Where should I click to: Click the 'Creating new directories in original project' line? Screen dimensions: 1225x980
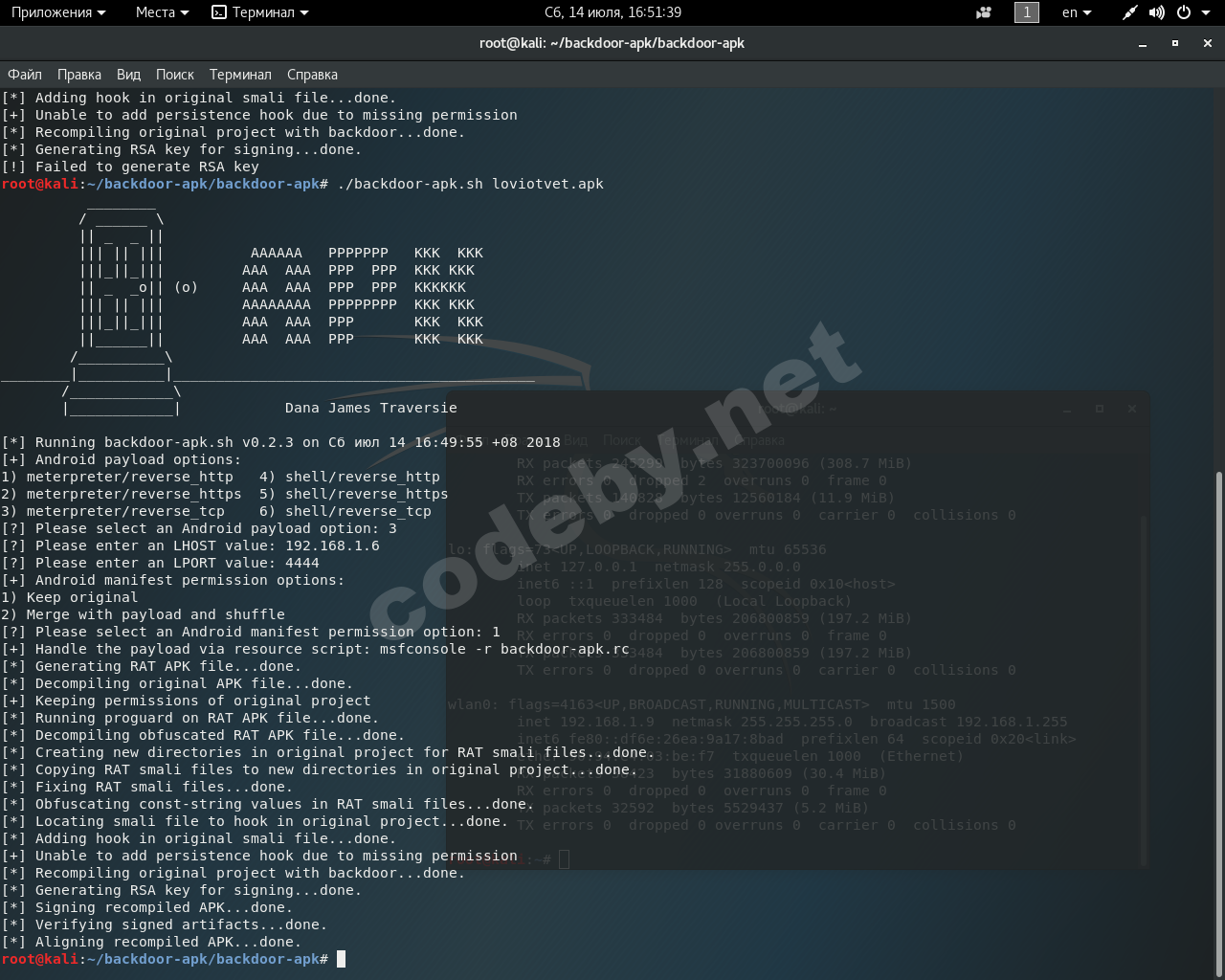pos(328,752)
